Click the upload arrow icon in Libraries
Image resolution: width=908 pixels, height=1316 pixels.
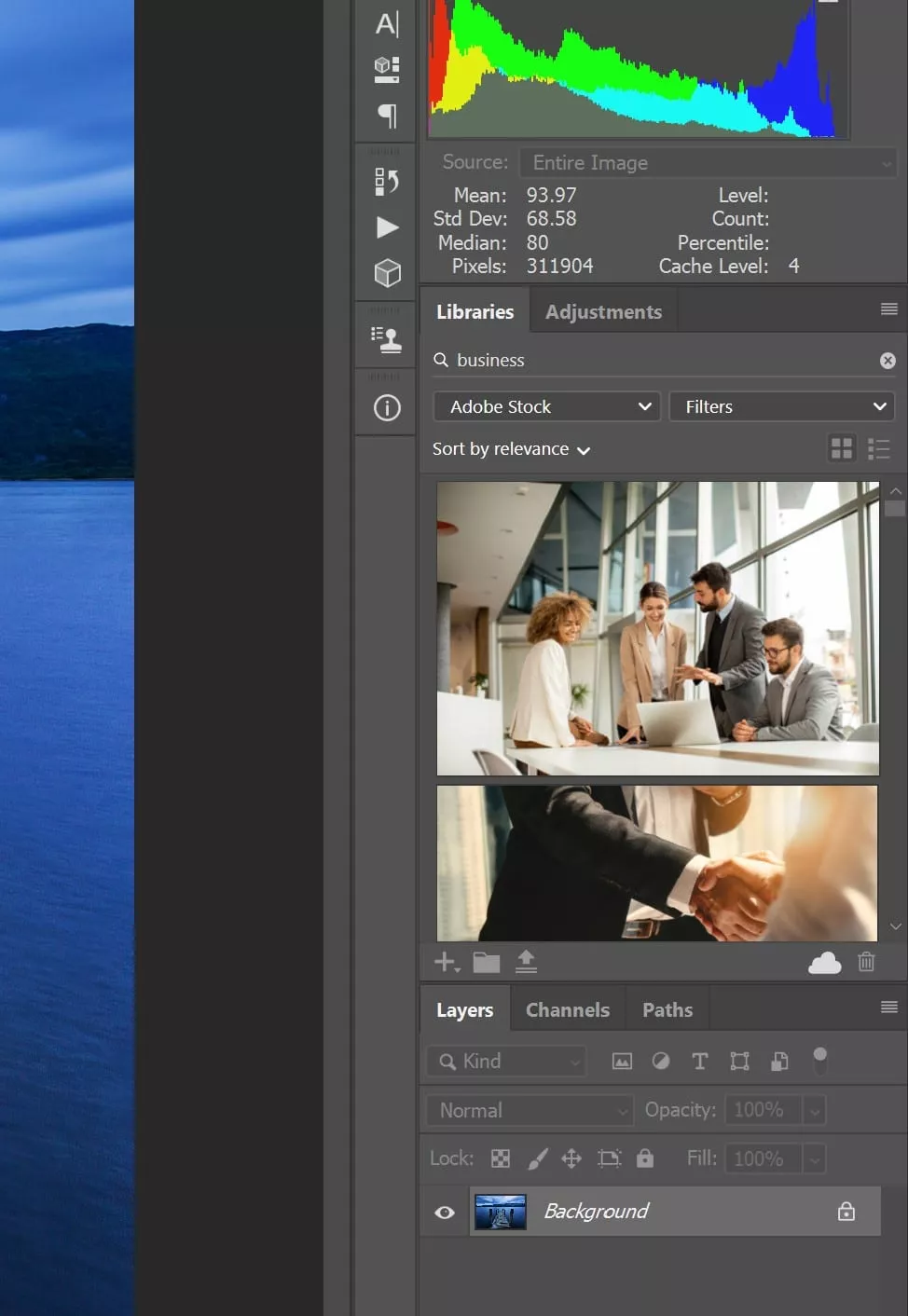(x=526, y=961)
